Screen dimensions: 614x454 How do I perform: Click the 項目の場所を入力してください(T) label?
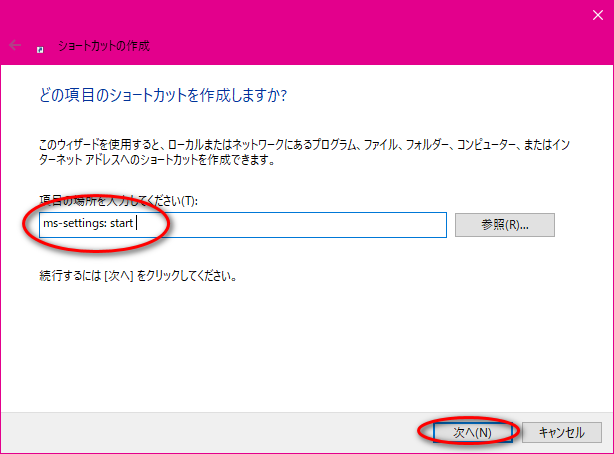(x=118, y=201)
